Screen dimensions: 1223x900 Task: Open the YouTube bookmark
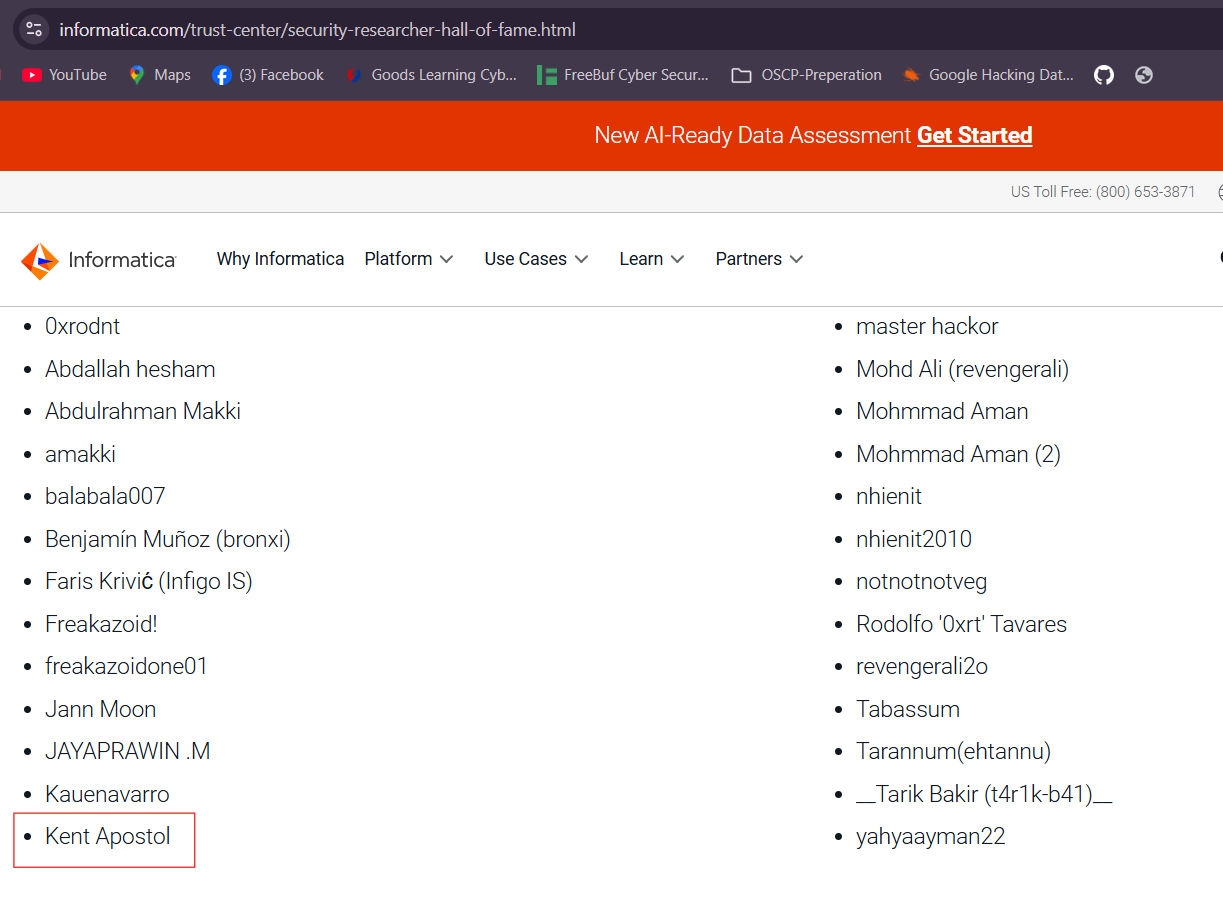pyautogui.click(x=65, y=75)
